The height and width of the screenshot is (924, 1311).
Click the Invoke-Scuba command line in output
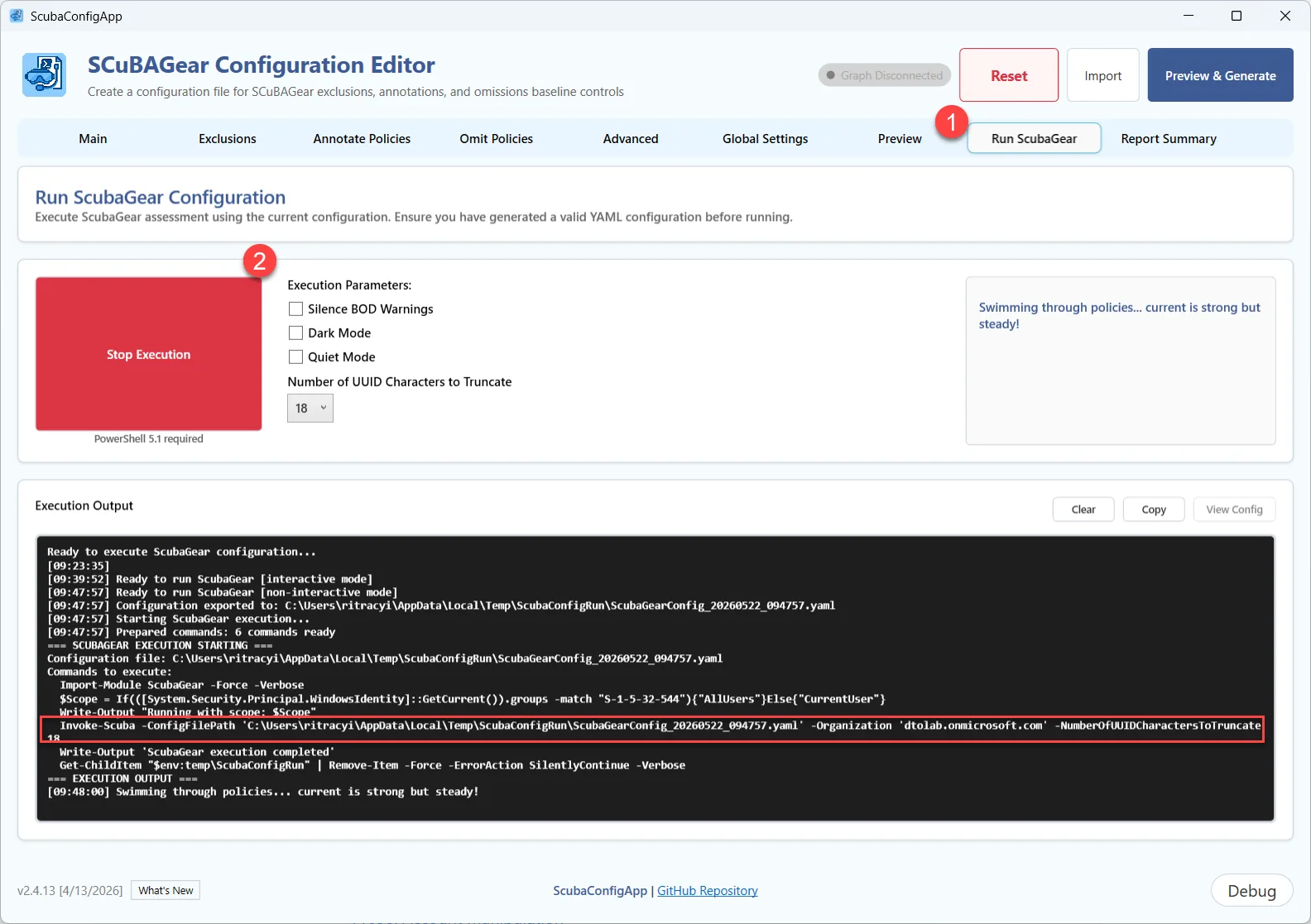653,729
